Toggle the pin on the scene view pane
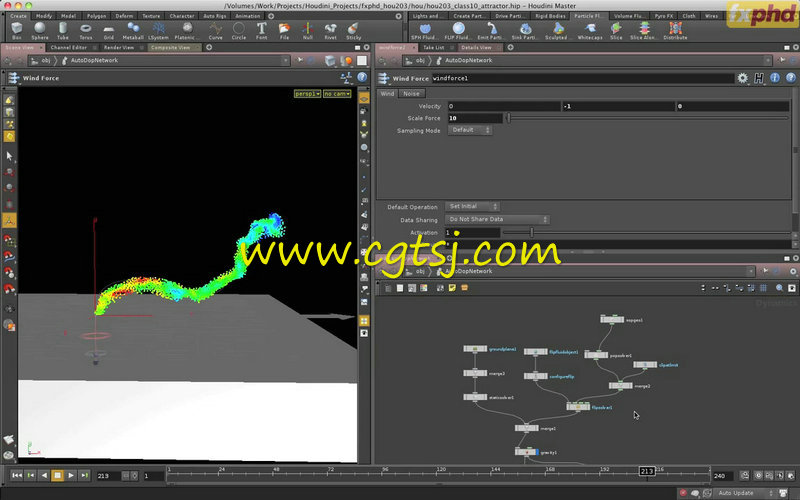Image resolution: width=800 pixels, height=500 pixels. pos(300,60)
